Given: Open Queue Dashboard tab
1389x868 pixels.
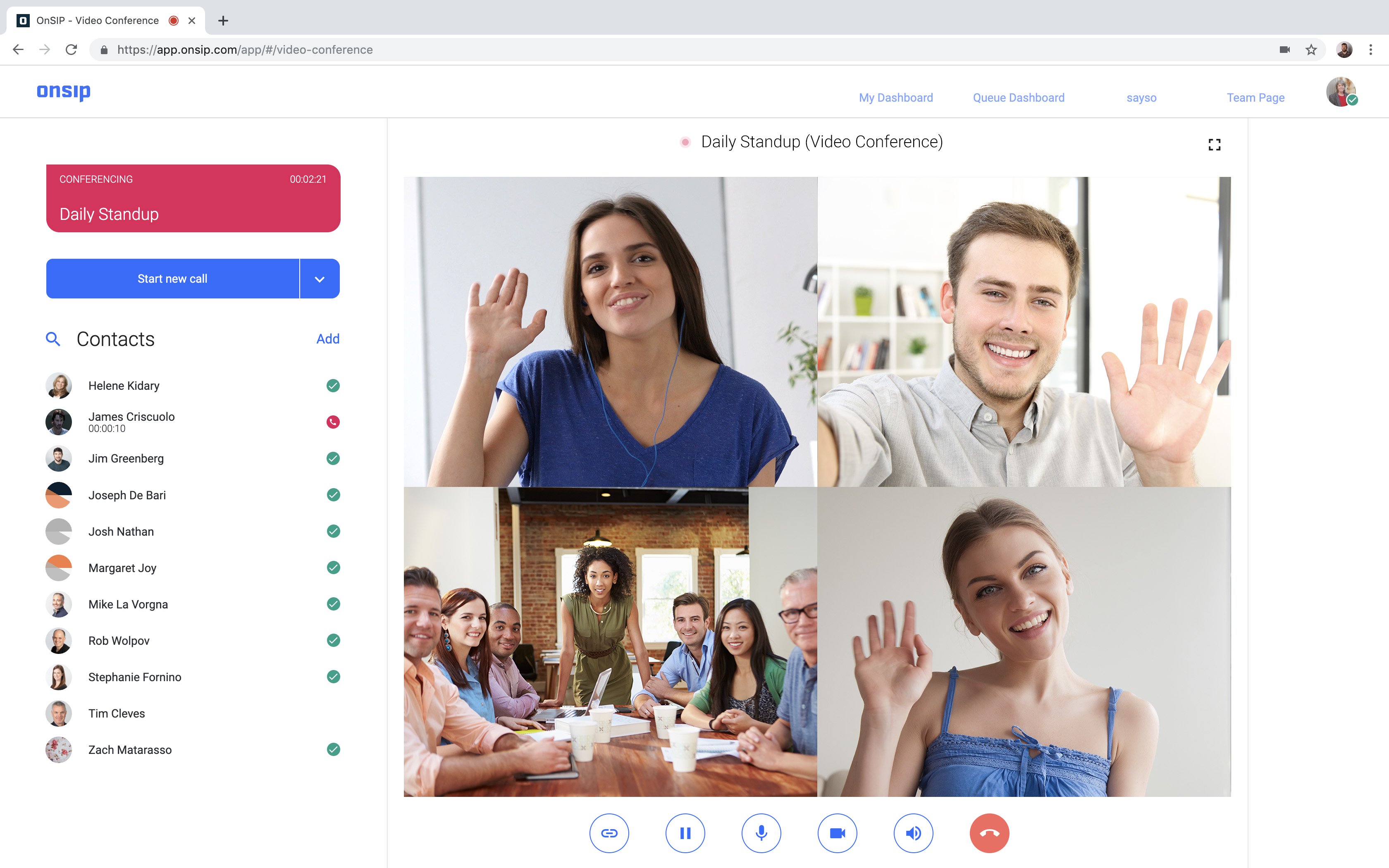Looking at the screenshot, I should (1019, 97).
